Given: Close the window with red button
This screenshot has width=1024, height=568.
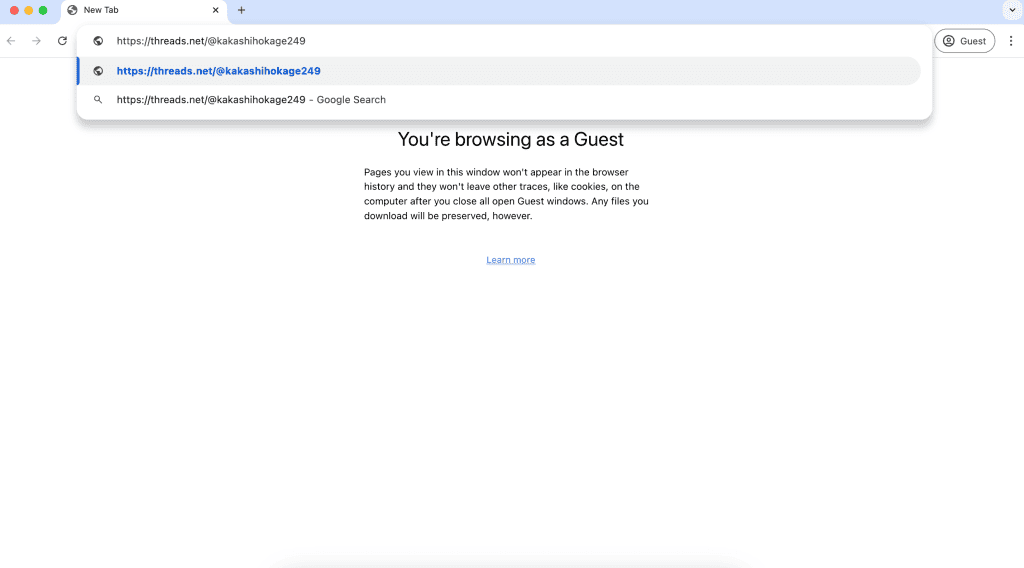Looking at the screenshot, I should click(x=14, y=10).
